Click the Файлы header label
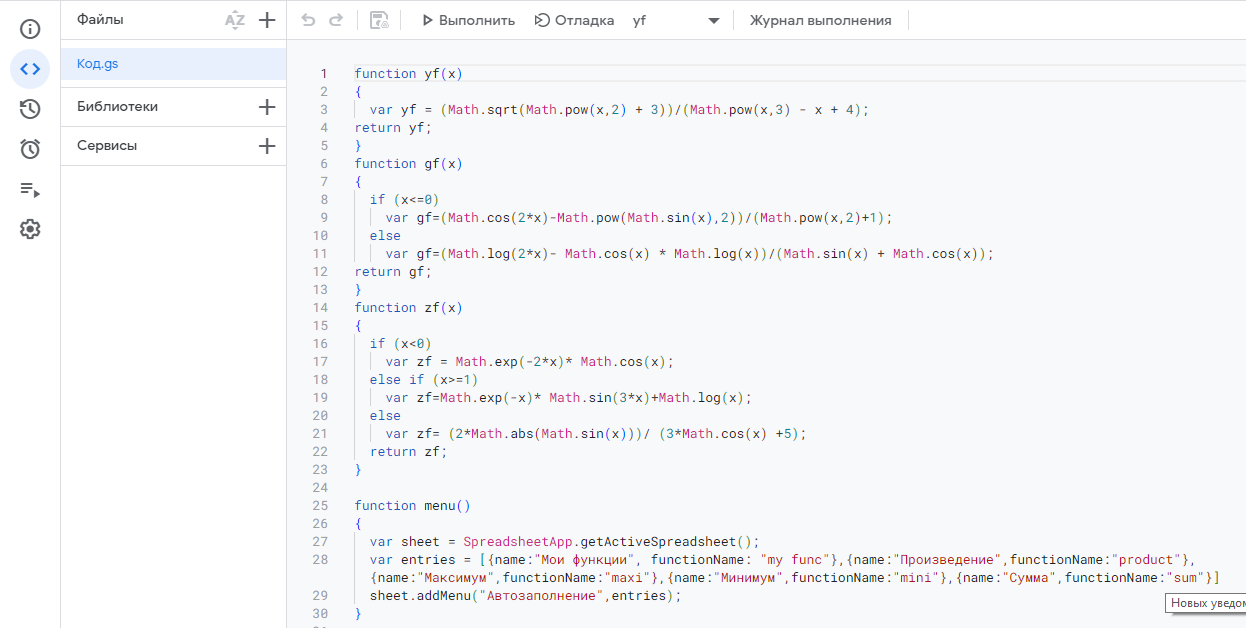This screenshot has width=1246, height=628. pyautogui.click(x=100, y=20)
